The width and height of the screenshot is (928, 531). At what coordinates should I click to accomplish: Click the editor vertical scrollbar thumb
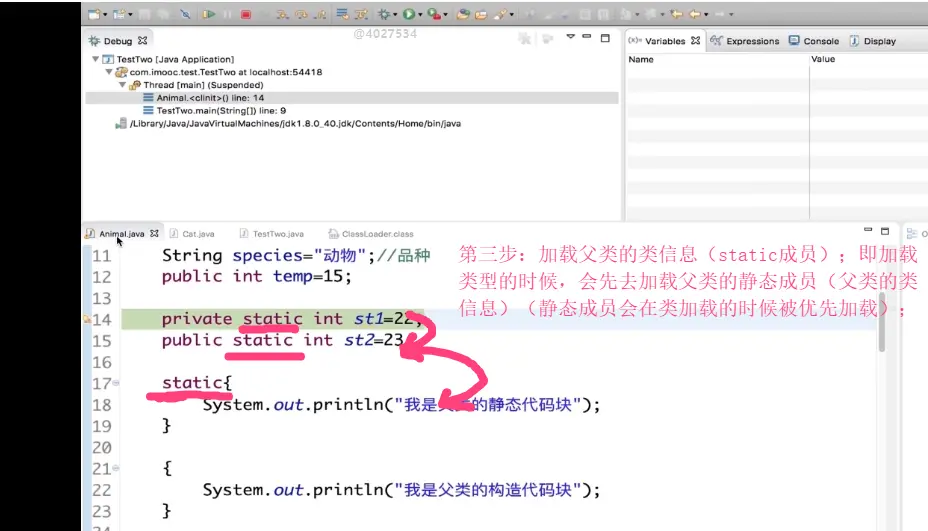(882, 320)
